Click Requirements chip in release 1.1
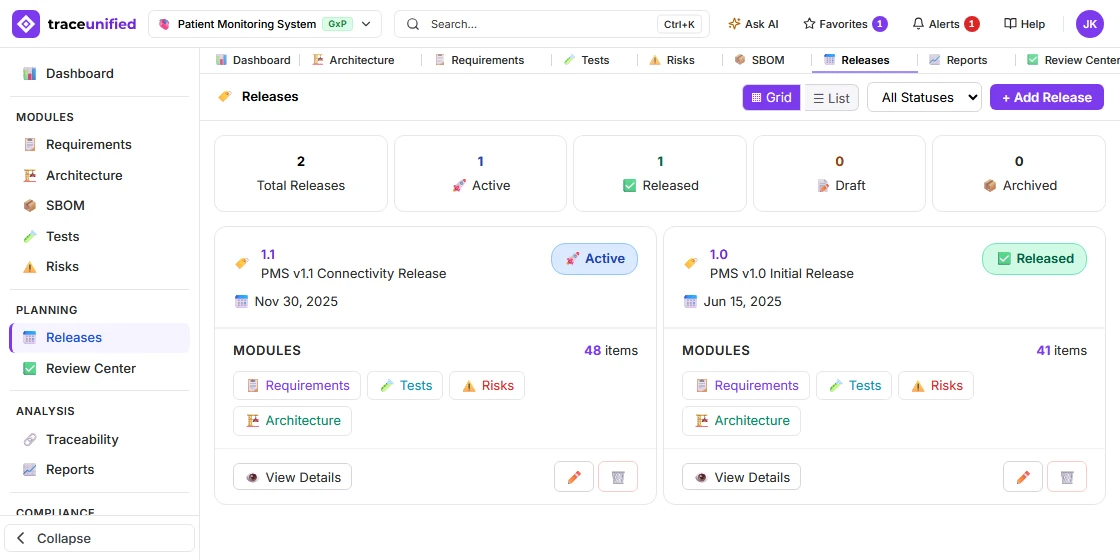 296,386
